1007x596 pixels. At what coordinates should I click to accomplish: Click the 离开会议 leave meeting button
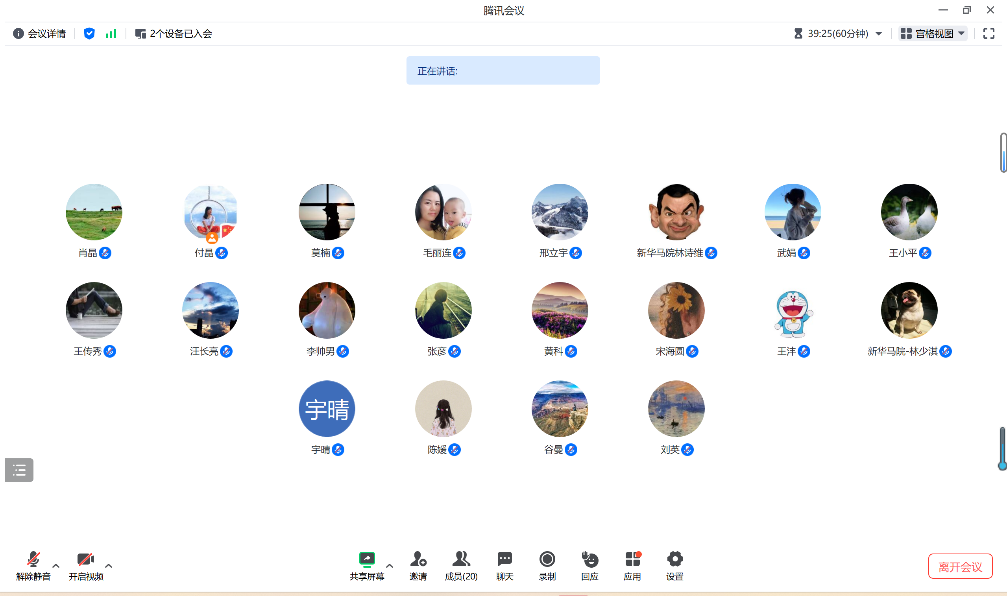960,566
